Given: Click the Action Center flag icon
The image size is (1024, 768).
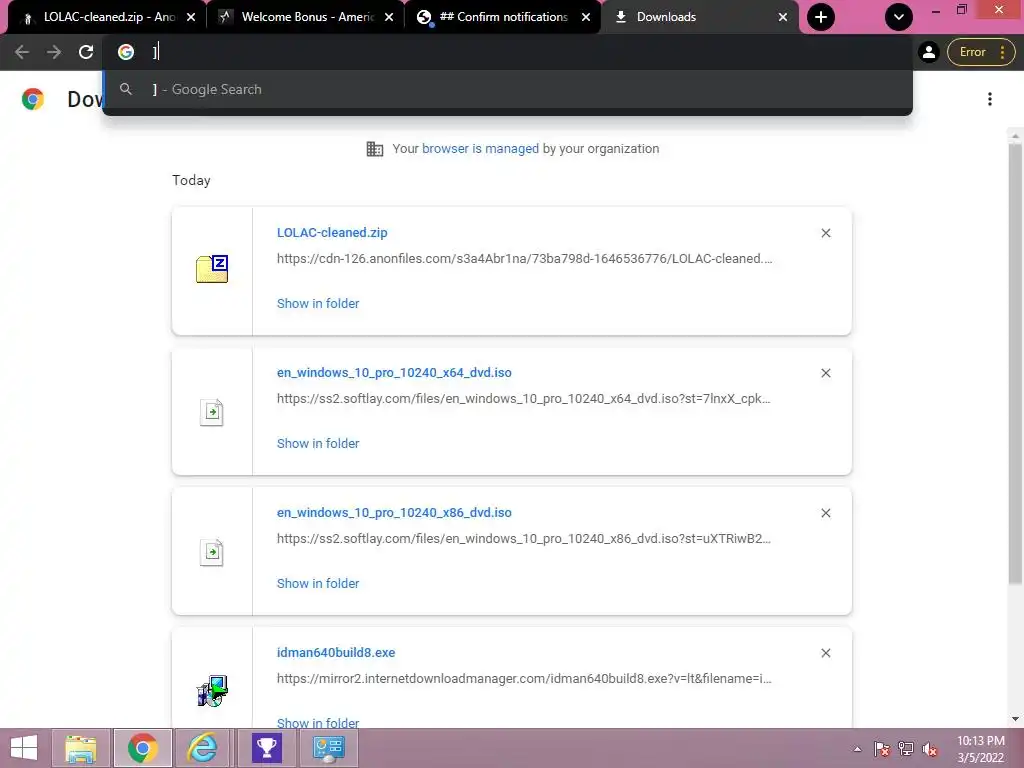Looking at the screenshot, I should pos(882,749).
